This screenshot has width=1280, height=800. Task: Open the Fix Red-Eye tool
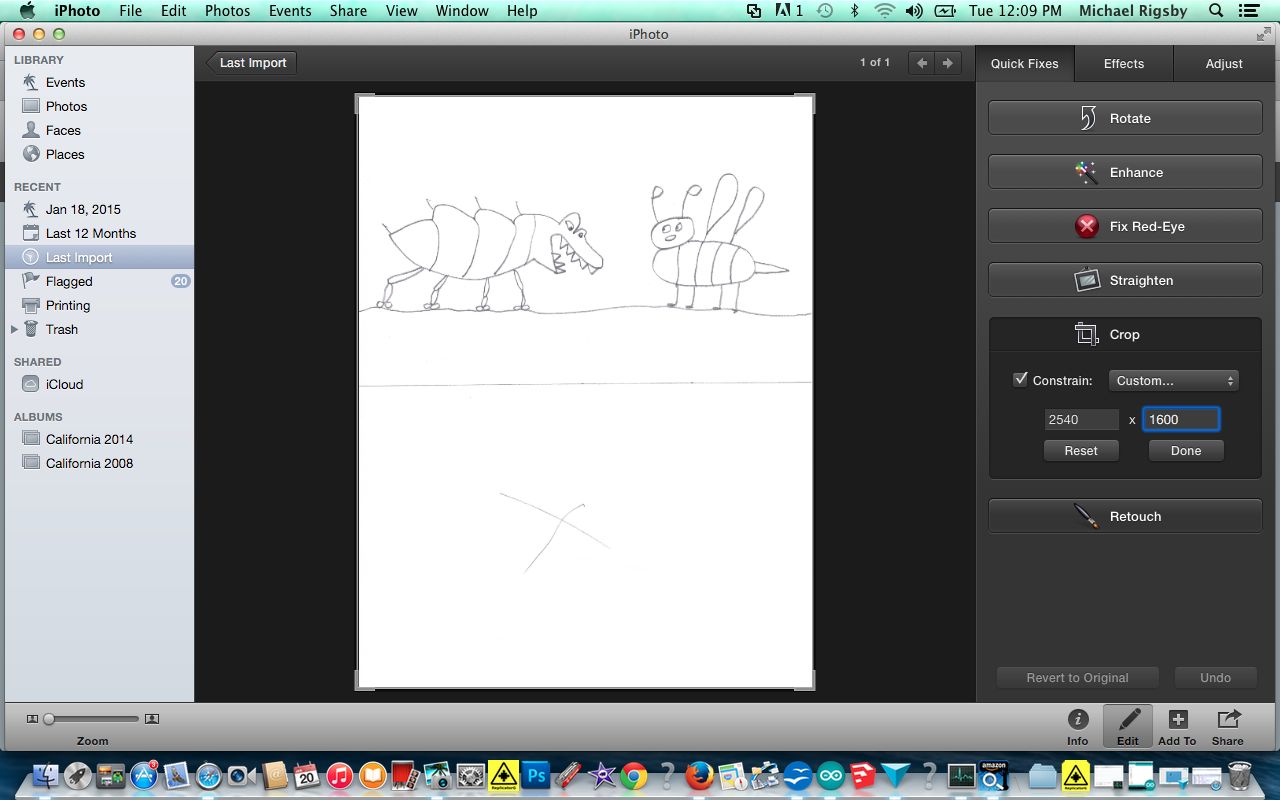(x=1125, y=226)
